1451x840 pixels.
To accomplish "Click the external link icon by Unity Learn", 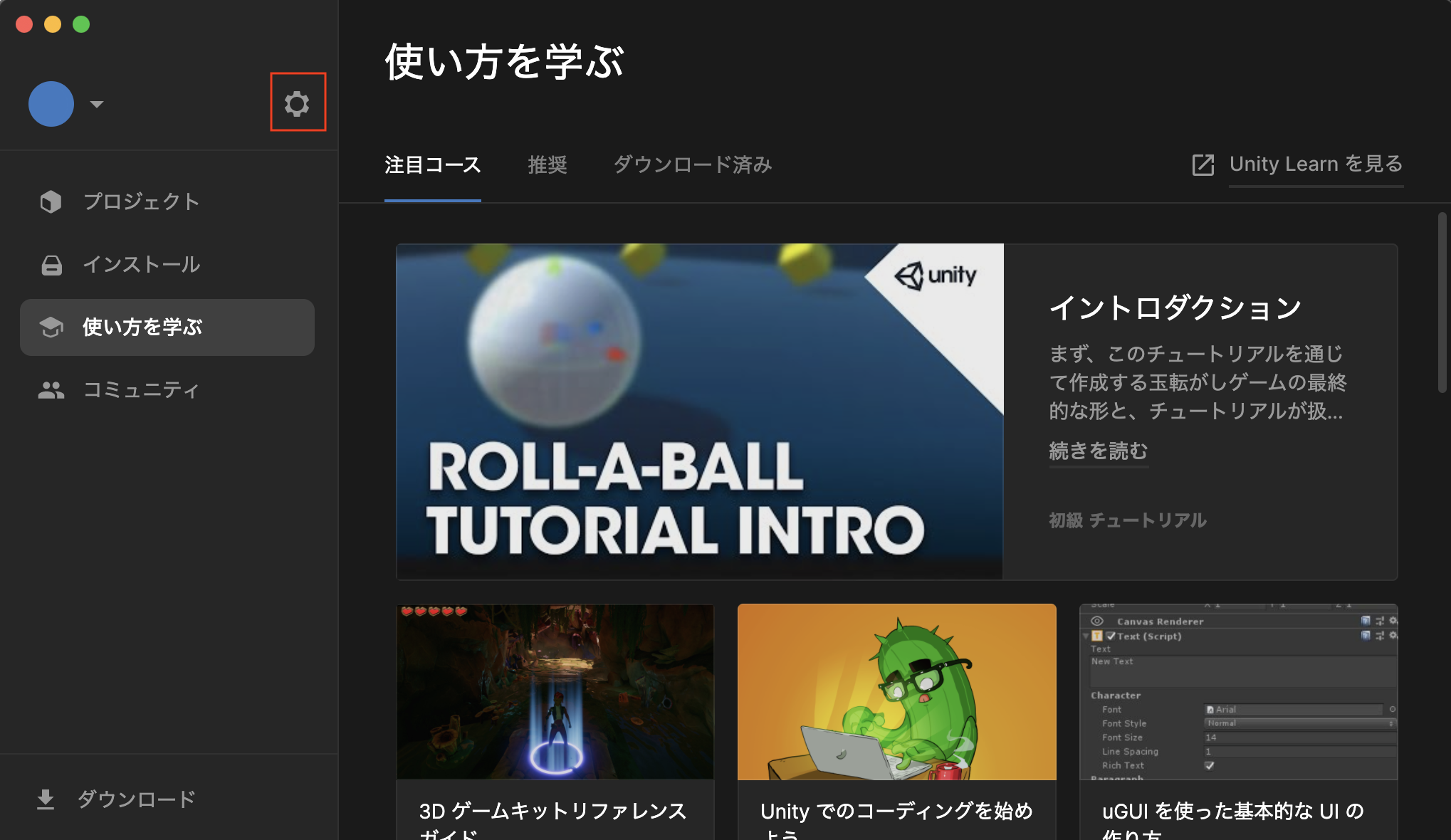I will coord(1203,165).
